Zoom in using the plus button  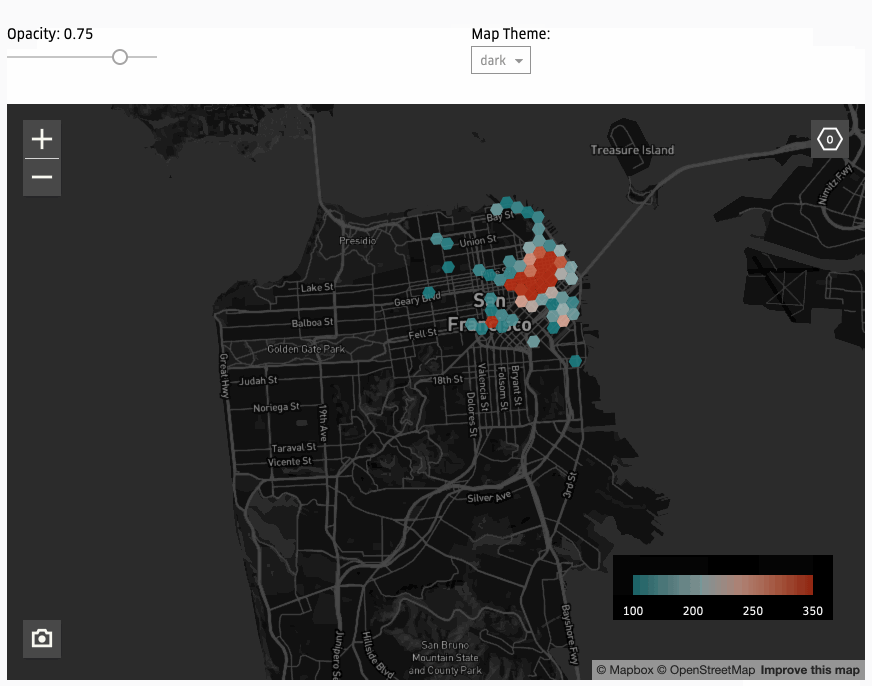click(x=42, y=140)
